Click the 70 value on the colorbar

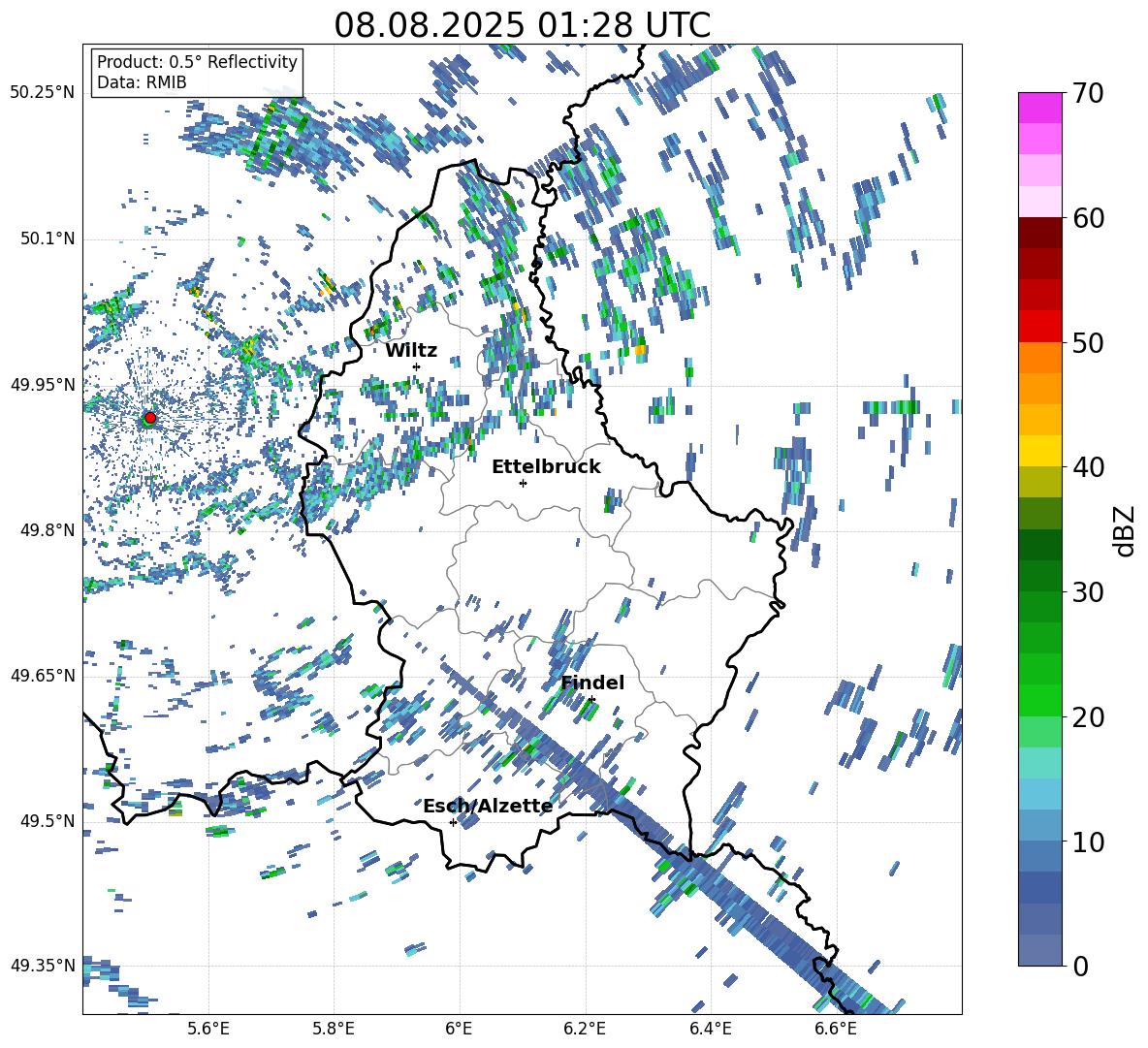click(1088, 93)
